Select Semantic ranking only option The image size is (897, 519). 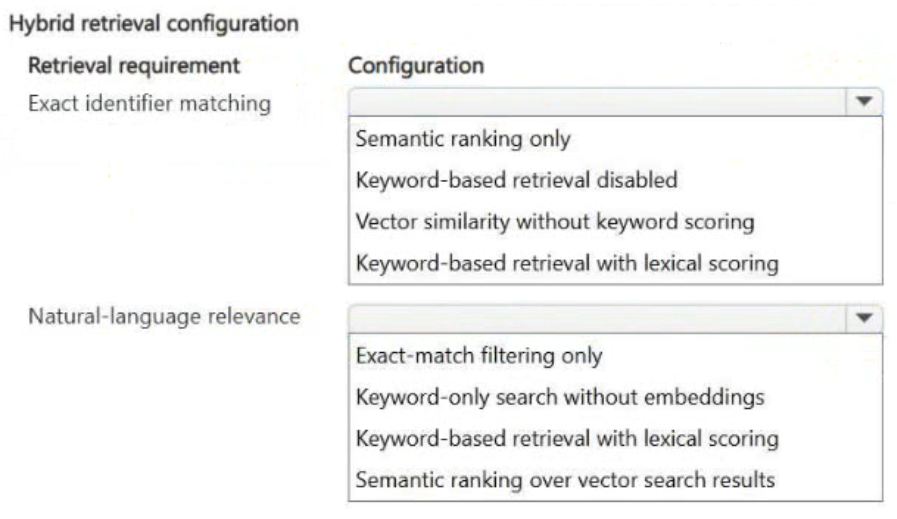pyautogui.click(x=463, y=139)
